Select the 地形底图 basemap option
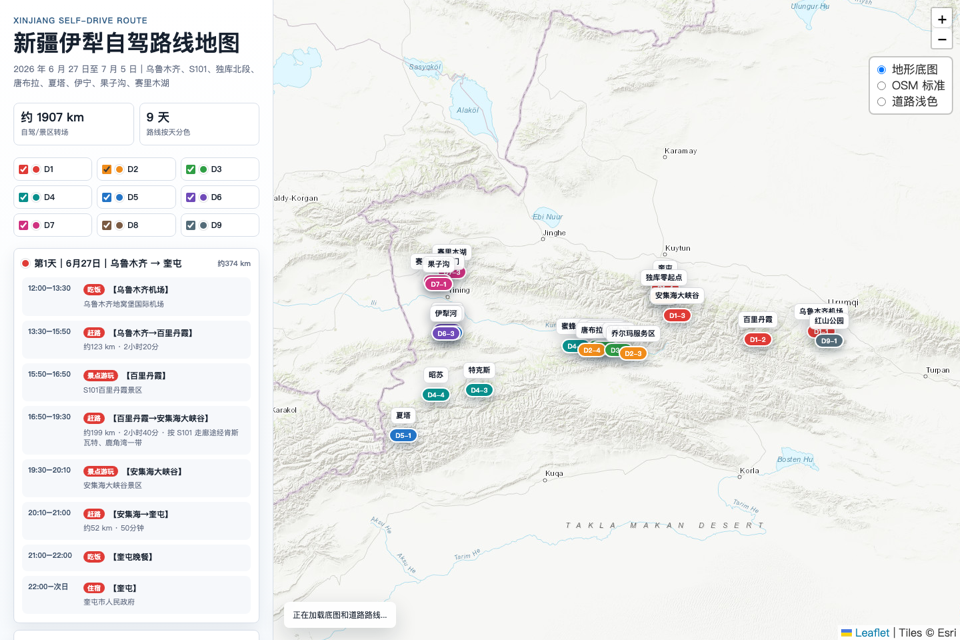 881,69
